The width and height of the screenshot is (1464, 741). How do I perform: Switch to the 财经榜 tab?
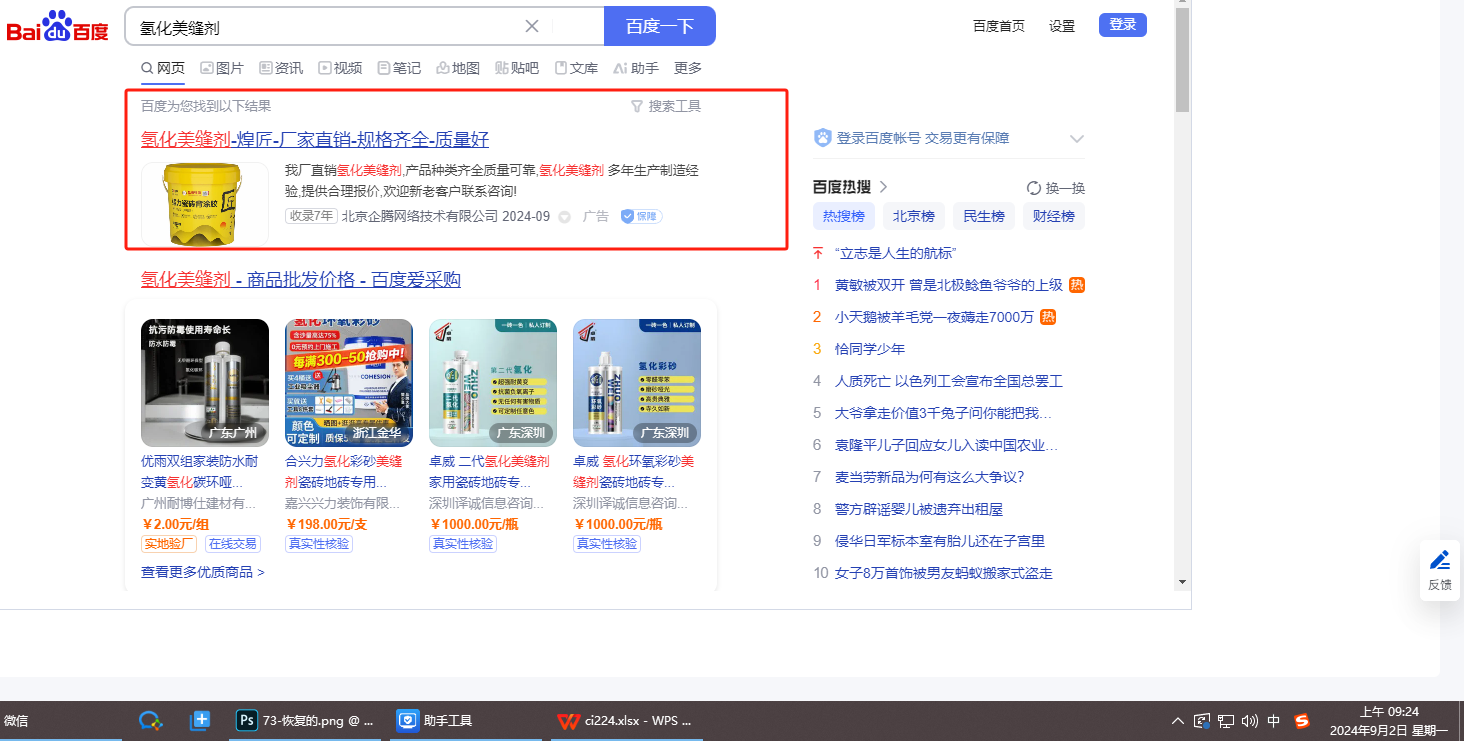(x=1054, y=216)
